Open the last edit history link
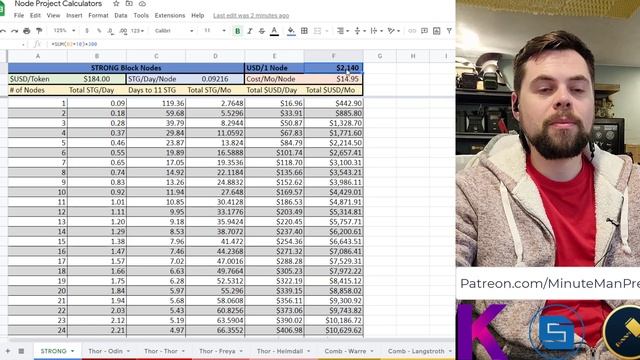The height and width of the screenshot is (360, 640). [251, 16]
